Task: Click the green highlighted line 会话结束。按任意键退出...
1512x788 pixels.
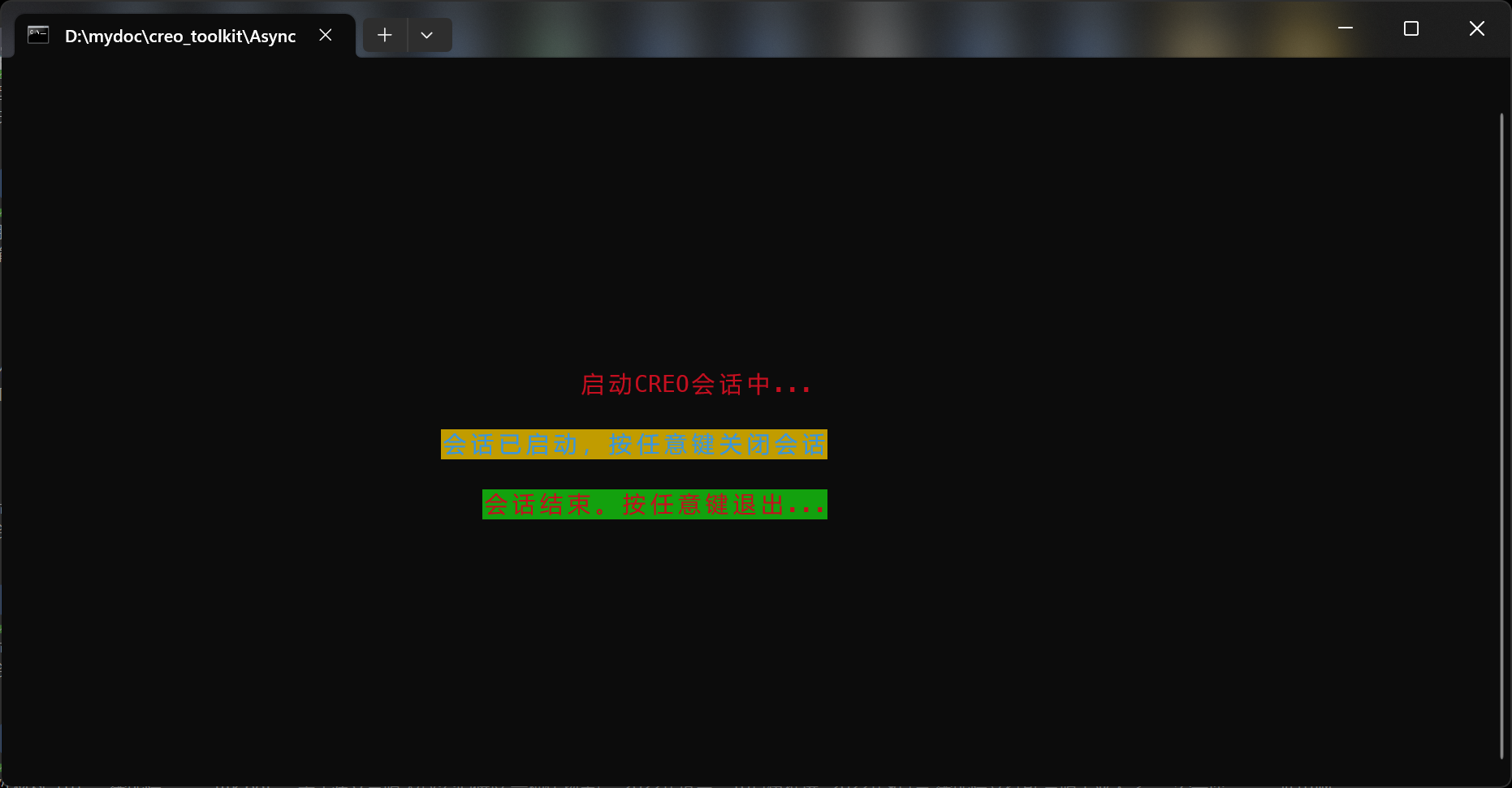Action: [x=654, y=505]
